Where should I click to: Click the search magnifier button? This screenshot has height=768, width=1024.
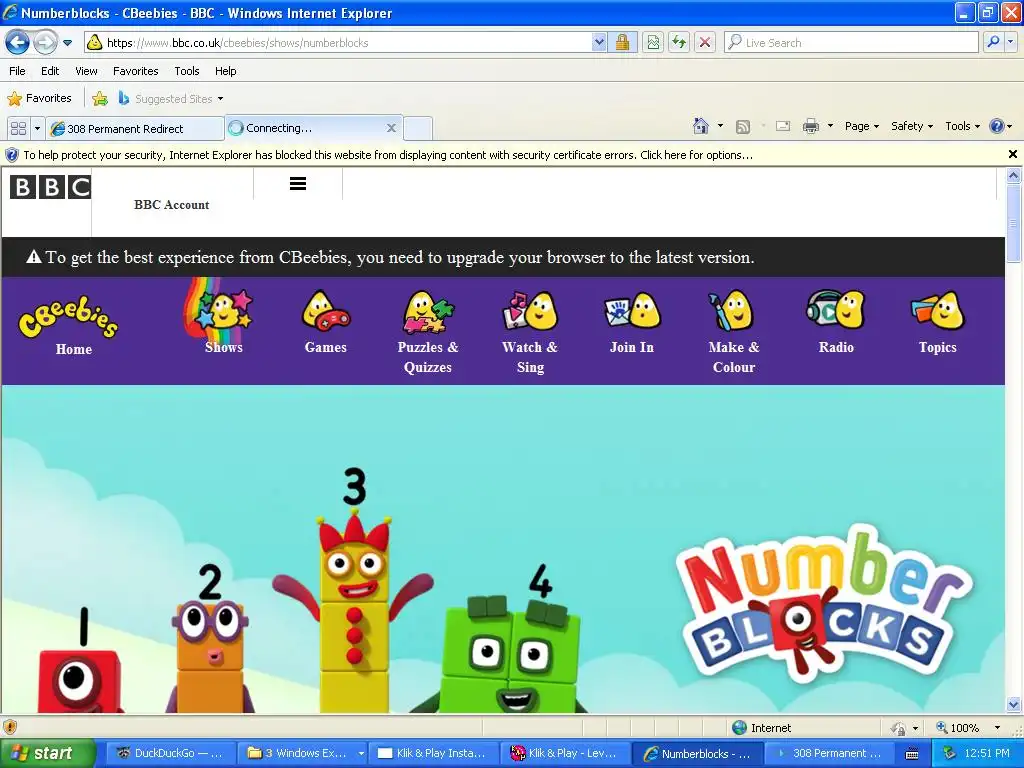[x=993, y=42]
